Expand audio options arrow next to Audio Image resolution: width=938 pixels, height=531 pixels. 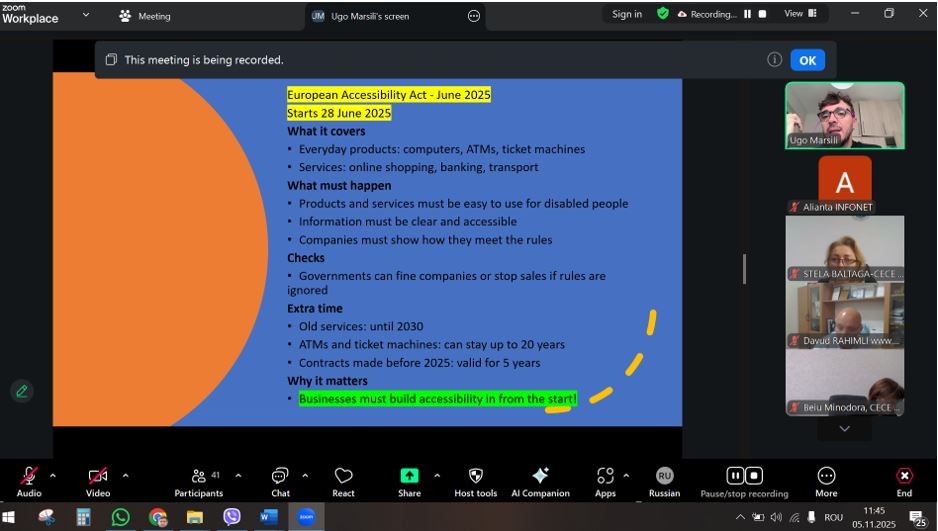[53, 475]
